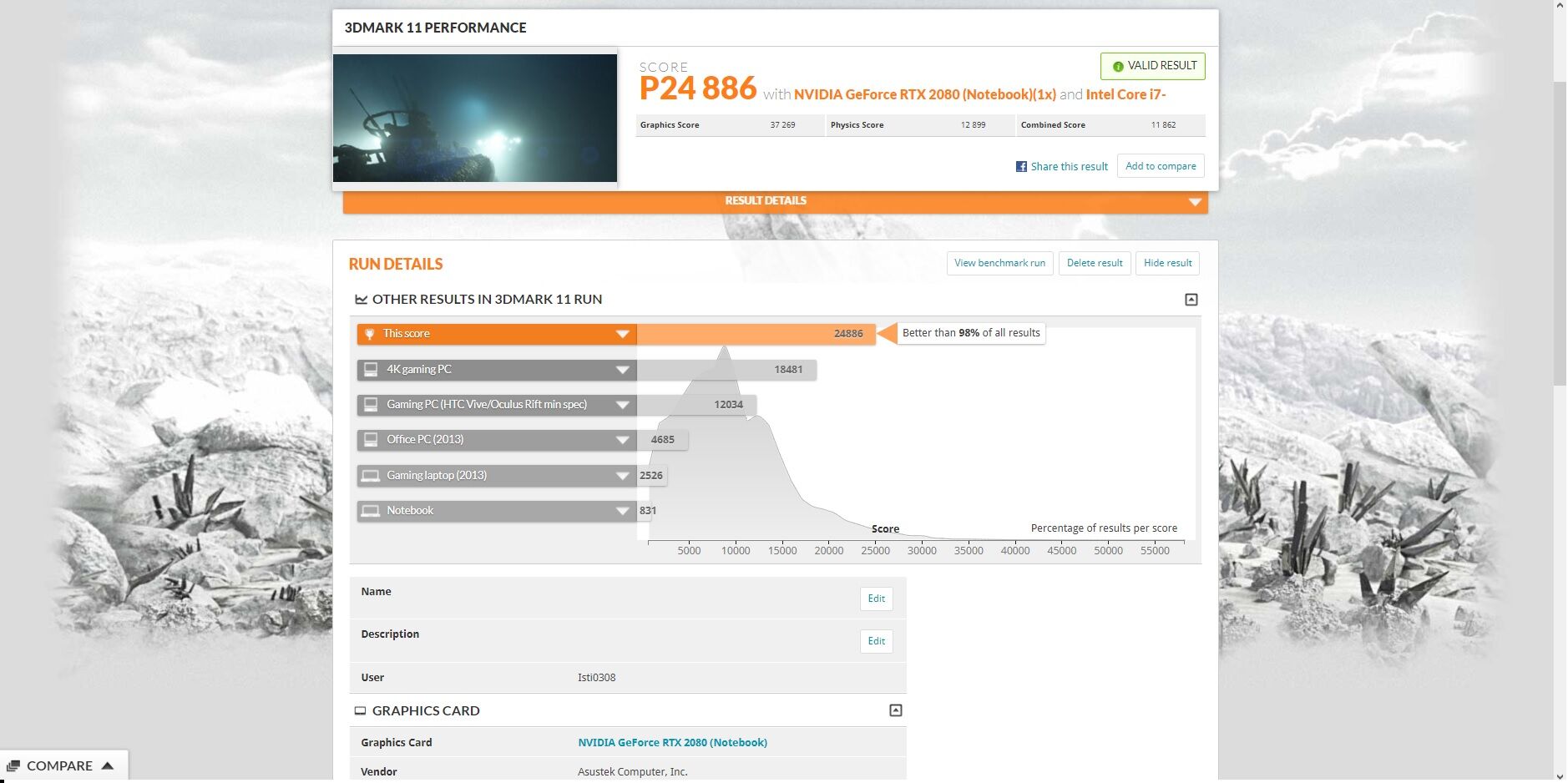The image size is (1568, 783).
Task: Open NVIDIA GeForce RTX 2080 (Notebook)(1x) score link
Action: click(x=924, y=94)
